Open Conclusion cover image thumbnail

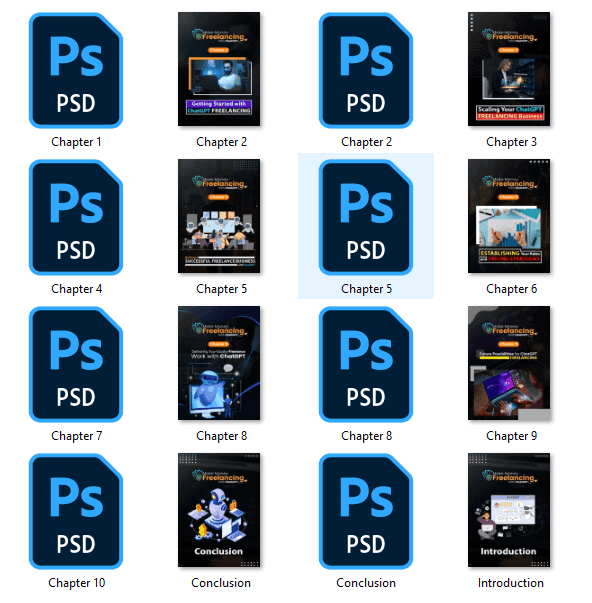point(219,510)
